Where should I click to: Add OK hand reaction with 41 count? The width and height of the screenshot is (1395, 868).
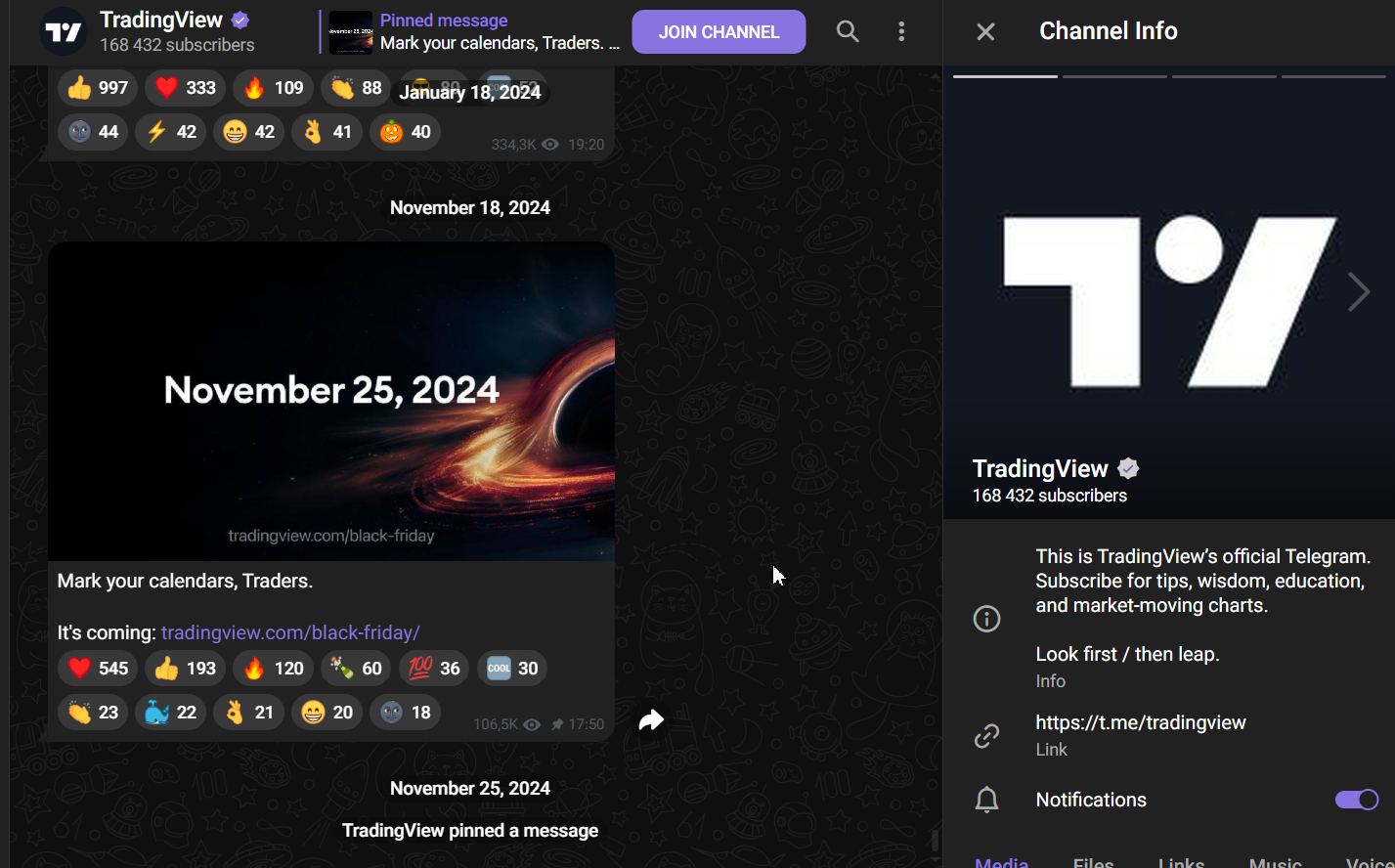[327, 132]
